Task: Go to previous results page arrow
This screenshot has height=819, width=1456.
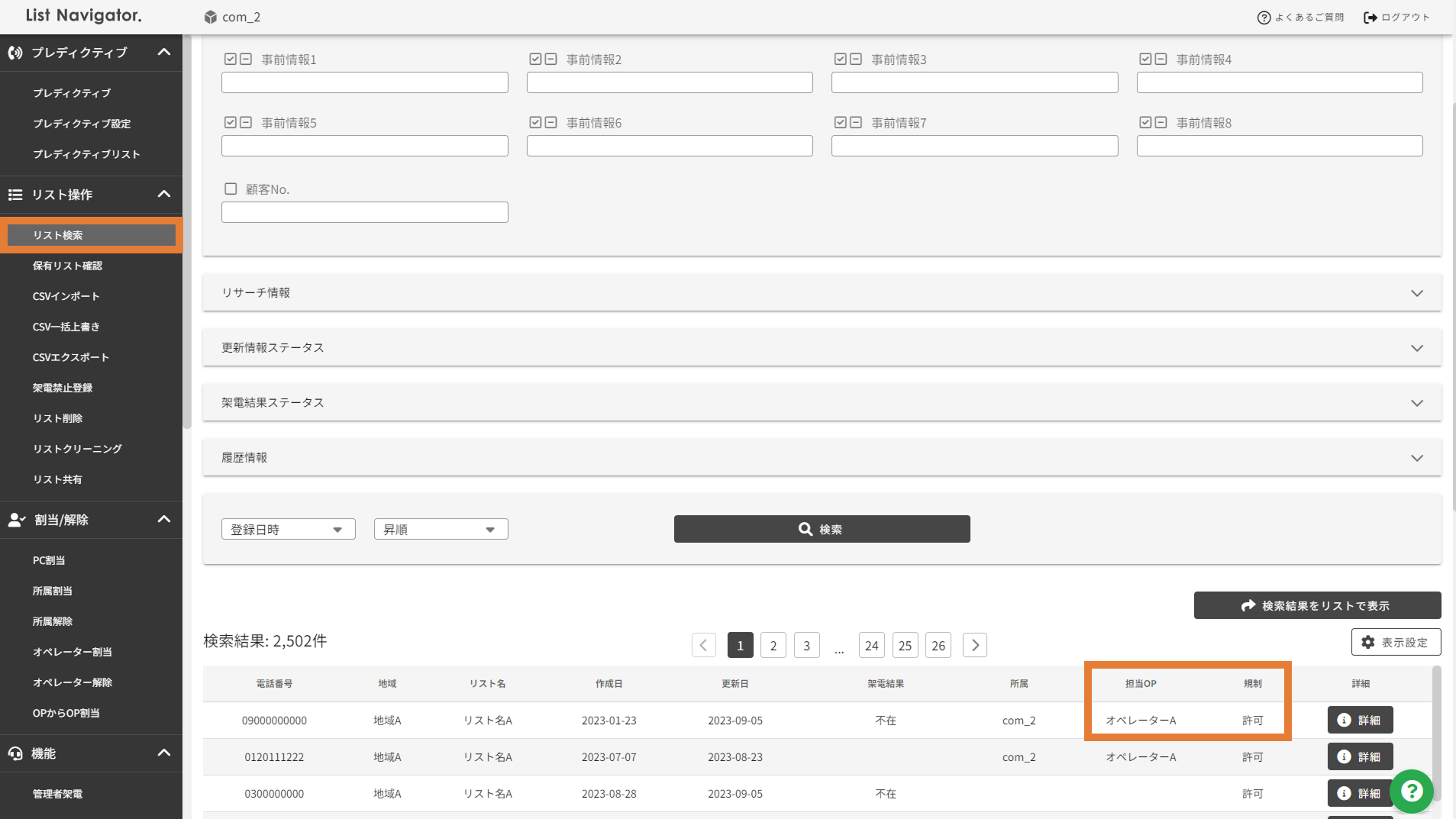Action: 703,645
